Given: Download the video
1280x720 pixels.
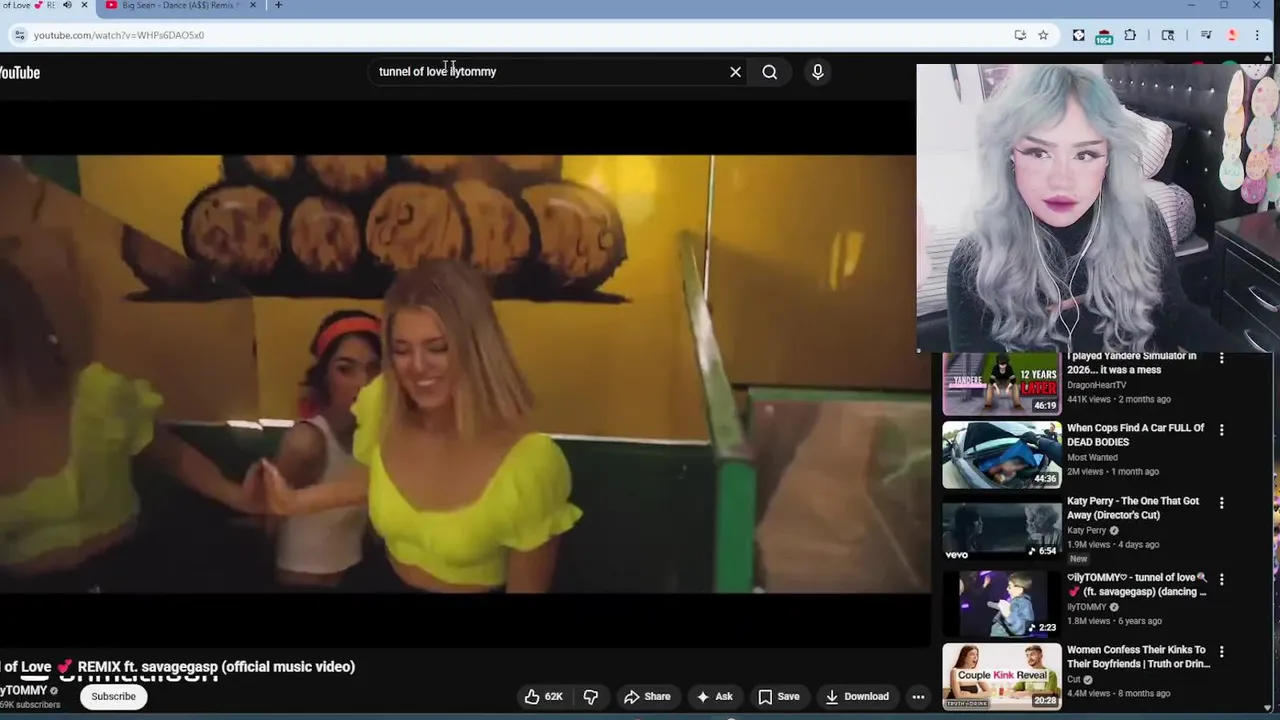Looking at the screenshot, I should [x=857, y=697].
